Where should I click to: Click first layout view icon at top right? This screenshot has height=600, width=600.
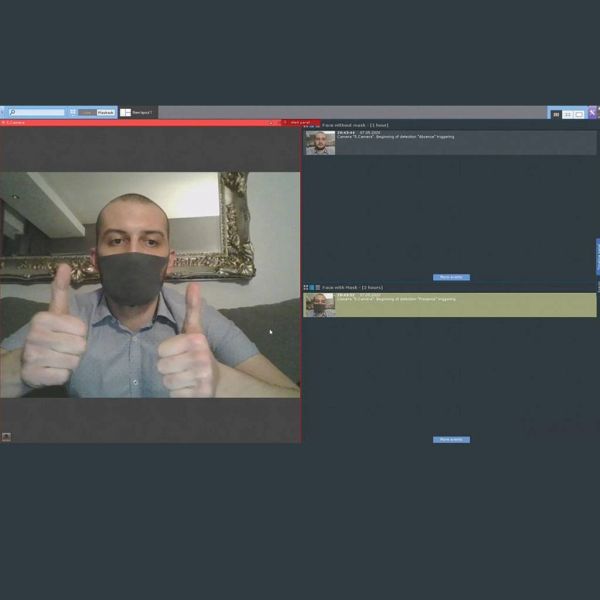[556, 114]
